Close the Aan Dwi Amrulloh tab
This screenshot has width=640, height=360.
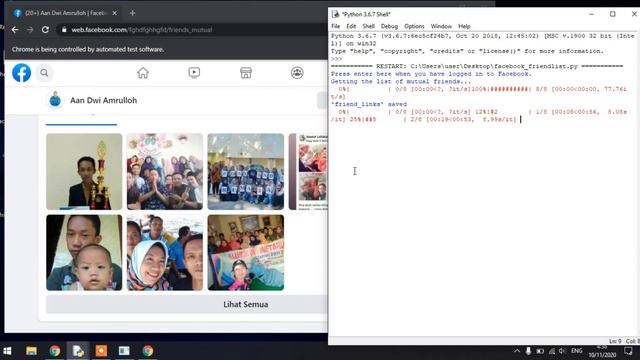(115, 13)
